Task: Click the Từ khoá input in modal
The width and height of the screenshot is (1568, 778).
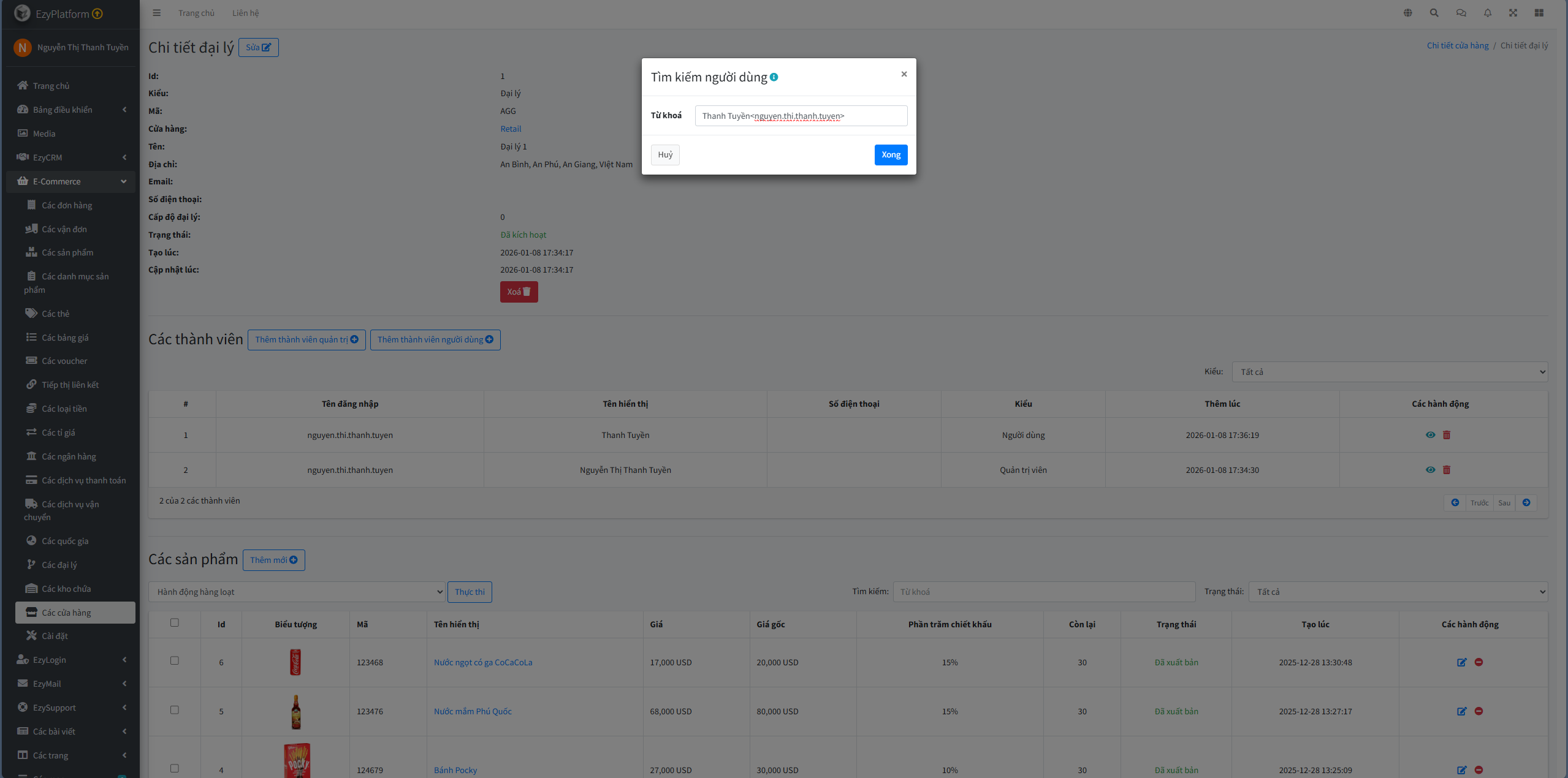Action: 801,116
